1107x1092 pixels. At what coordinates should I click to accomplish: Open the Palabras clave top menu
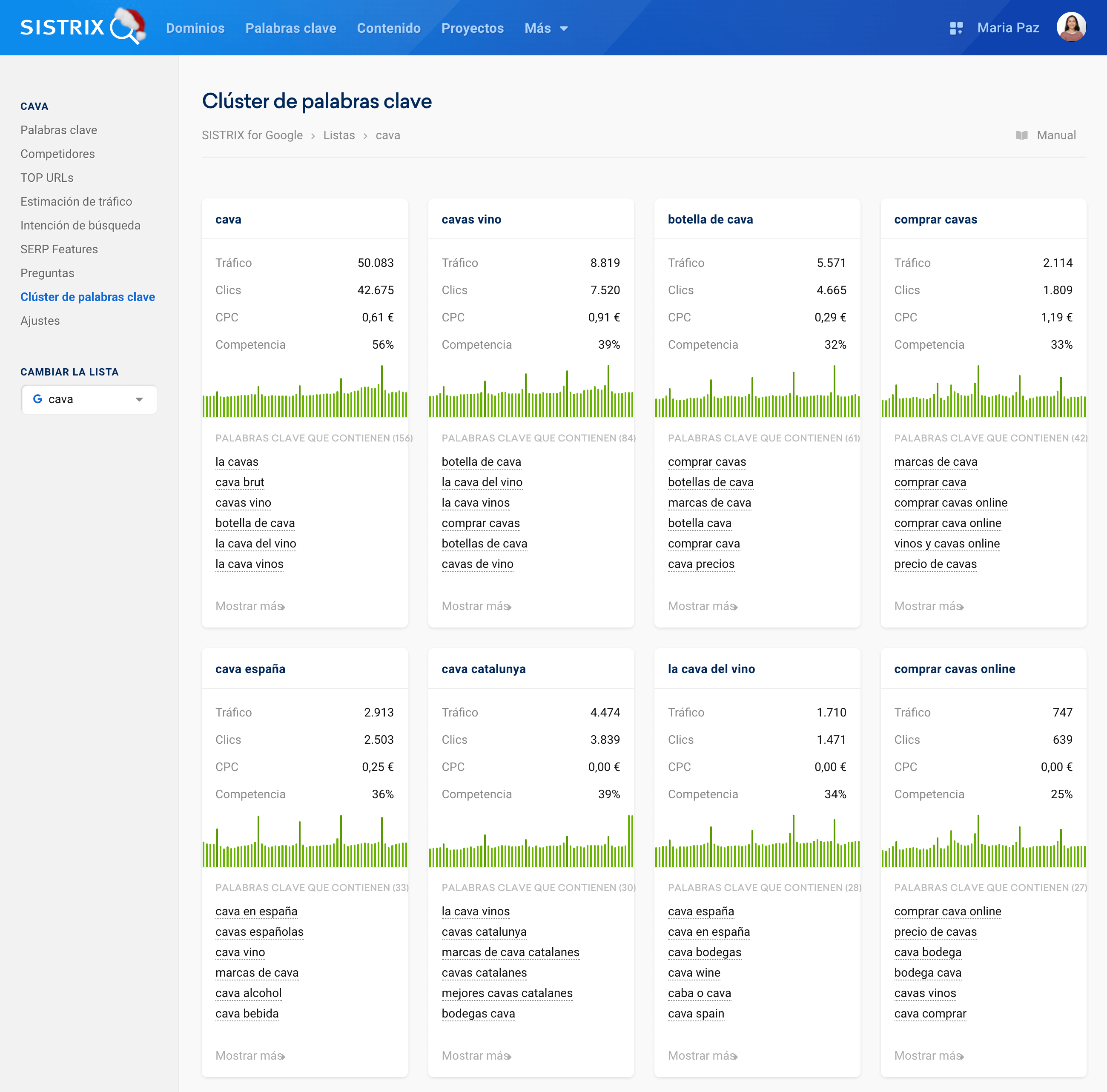point(290,28)
